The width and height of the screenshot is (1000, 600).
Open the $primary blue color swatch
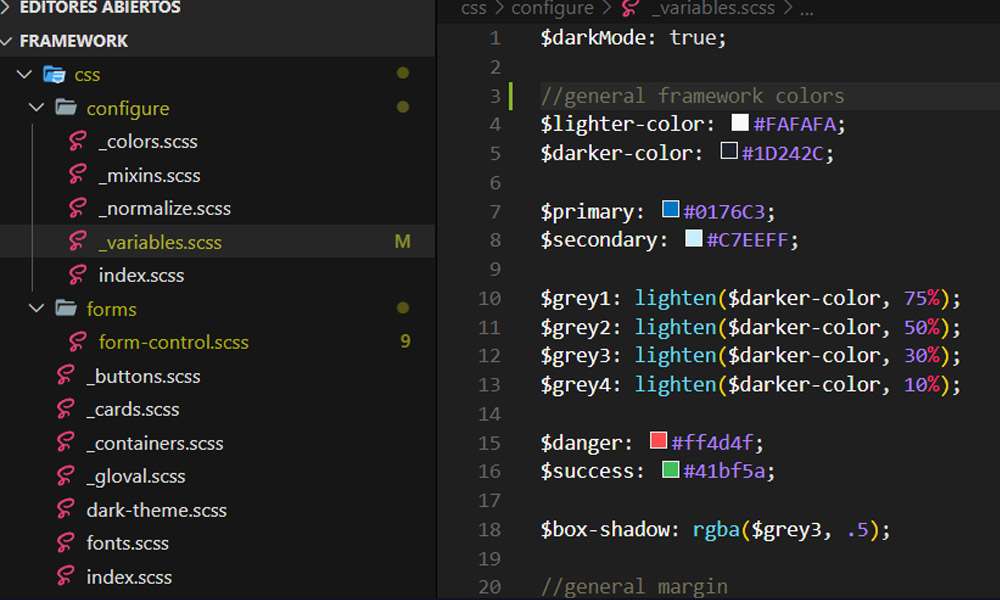coord(671,211)
